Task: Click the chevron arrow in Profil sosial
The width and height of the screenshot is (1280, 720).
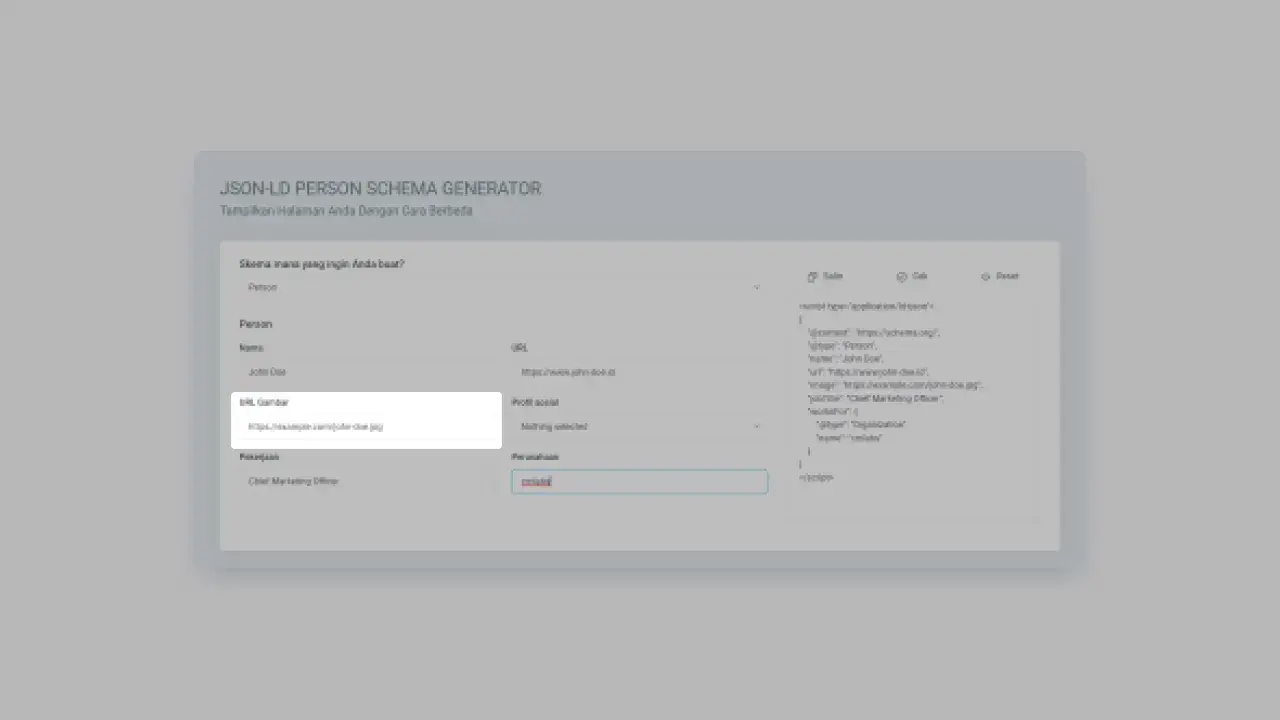Action: pyautogui.click(x=756, y=426)
